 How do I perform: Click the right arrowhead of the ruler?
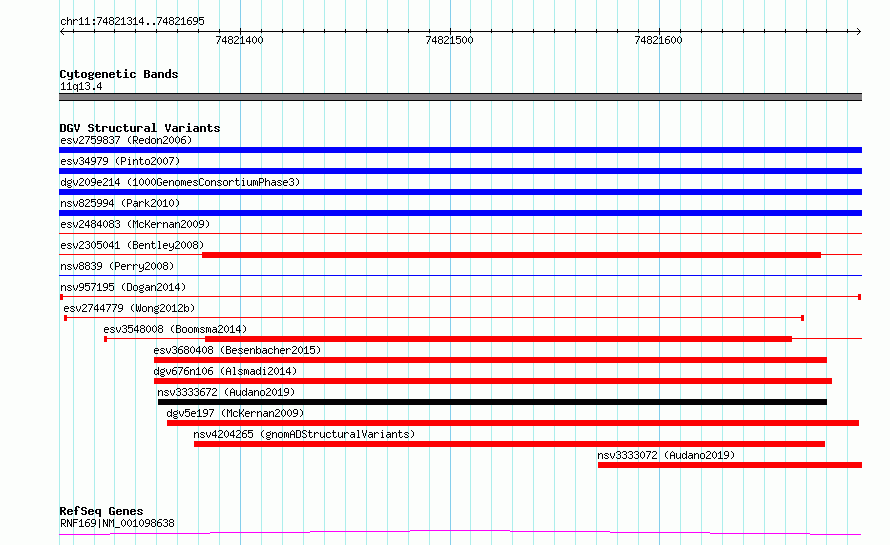859,31
